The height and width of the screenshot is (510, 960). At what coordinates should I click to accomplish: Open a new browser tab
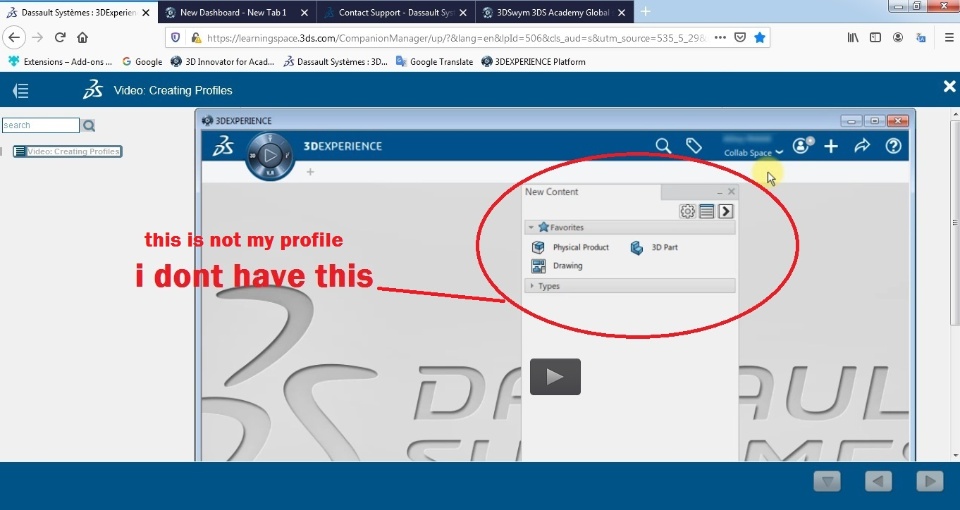coord(645,12)
